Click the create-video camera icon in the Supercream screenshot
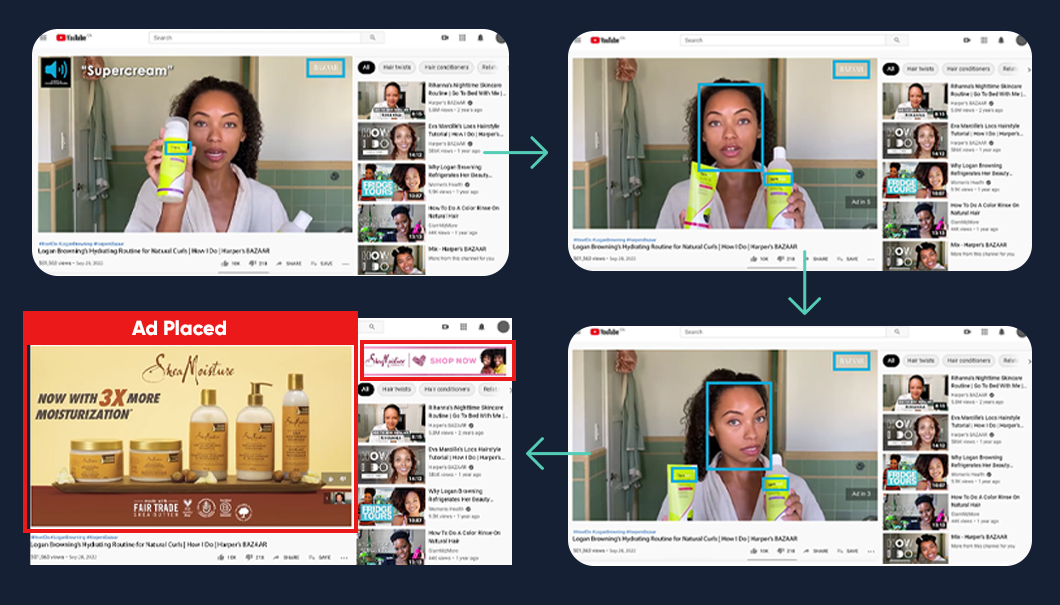Viewport: 1060px width, 605px height. (x=445, y=38)
